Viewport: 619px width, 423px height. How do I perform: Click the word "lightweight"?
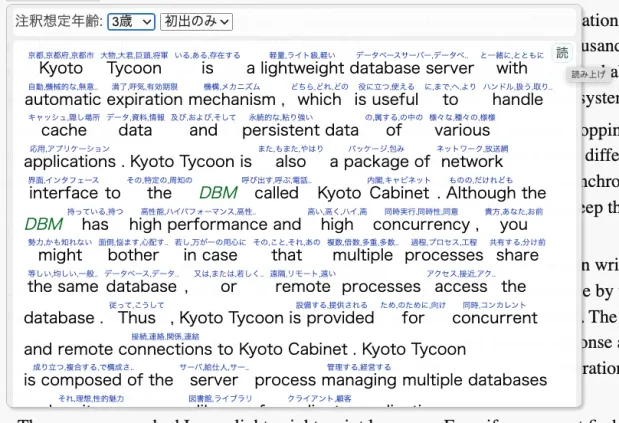point(303,68)
